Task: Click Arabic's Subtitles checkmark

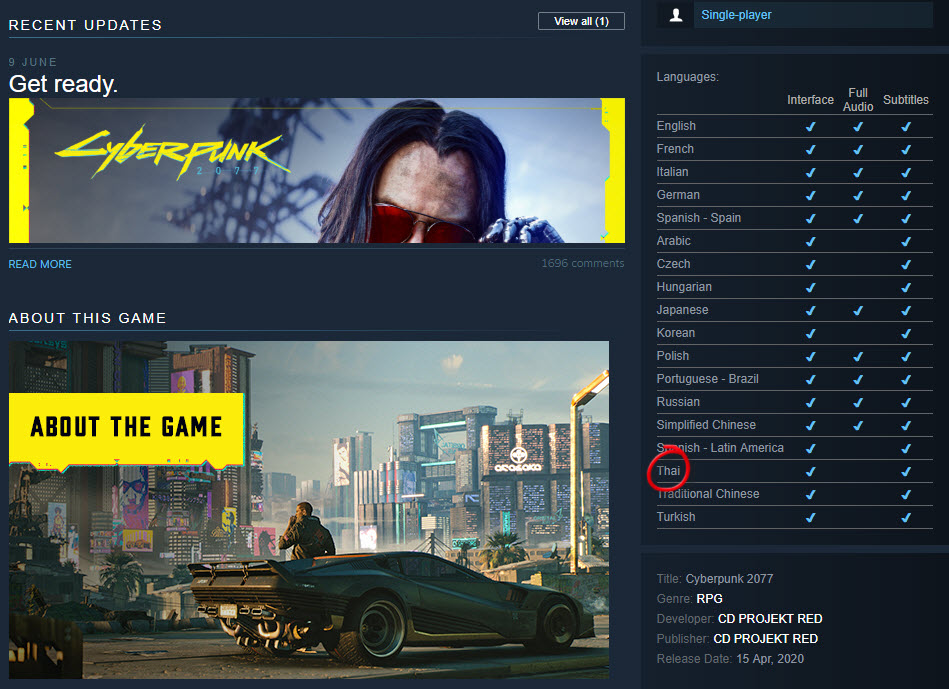Action: [x=905, y=242]
